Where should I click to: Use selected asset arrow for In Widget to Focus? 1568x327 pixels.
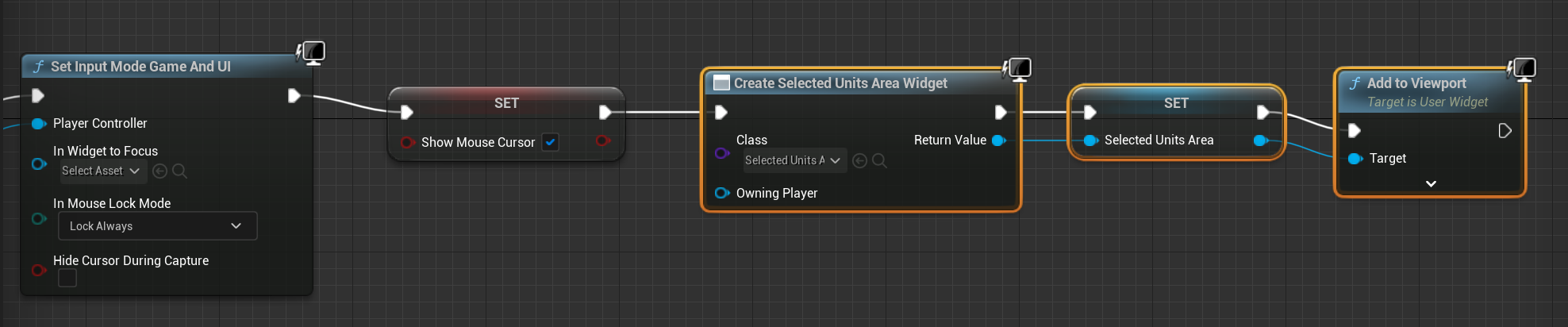159,171
